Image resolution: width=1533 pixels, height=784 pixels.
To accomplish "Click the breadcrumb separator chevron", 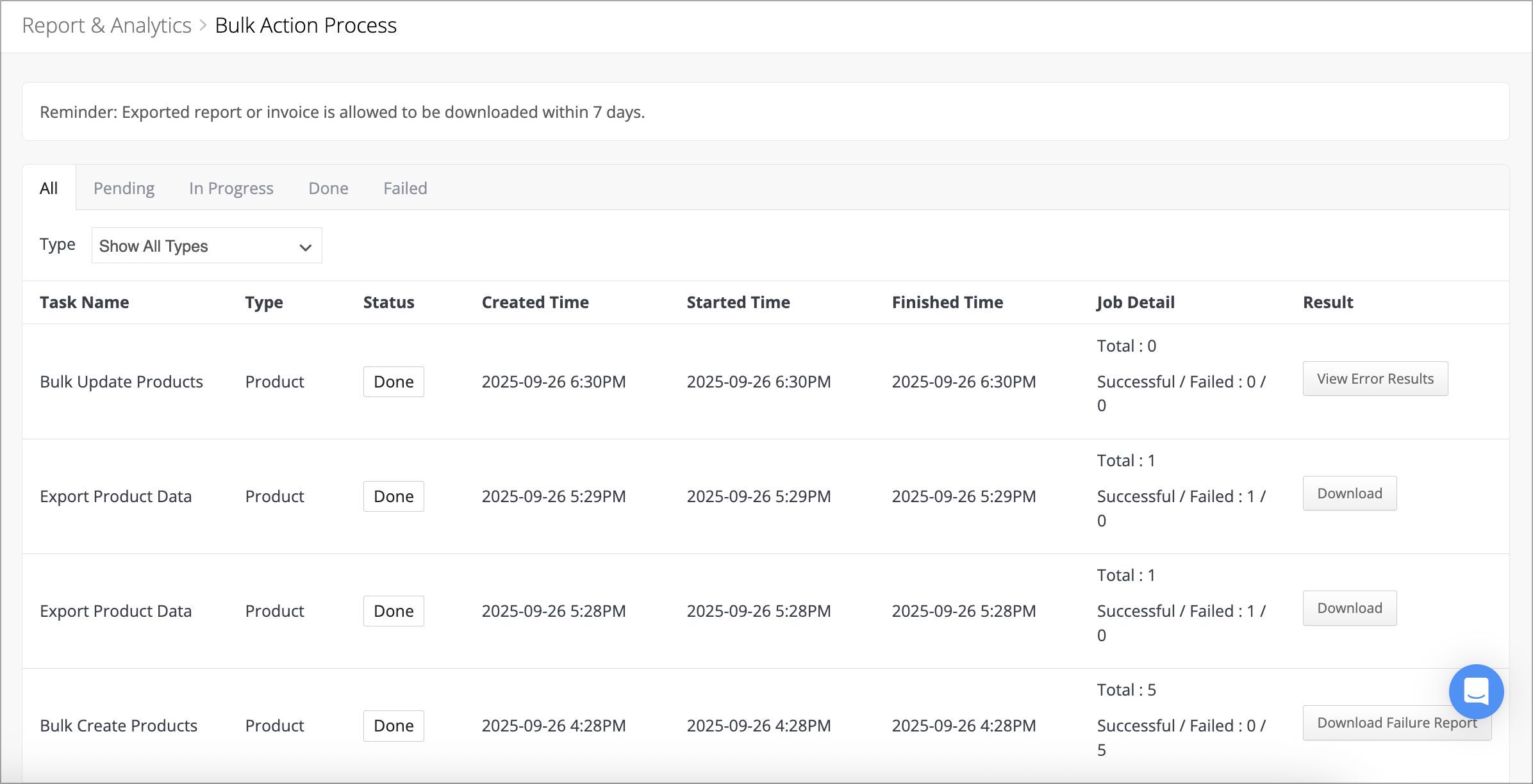I will coord(203,26).
